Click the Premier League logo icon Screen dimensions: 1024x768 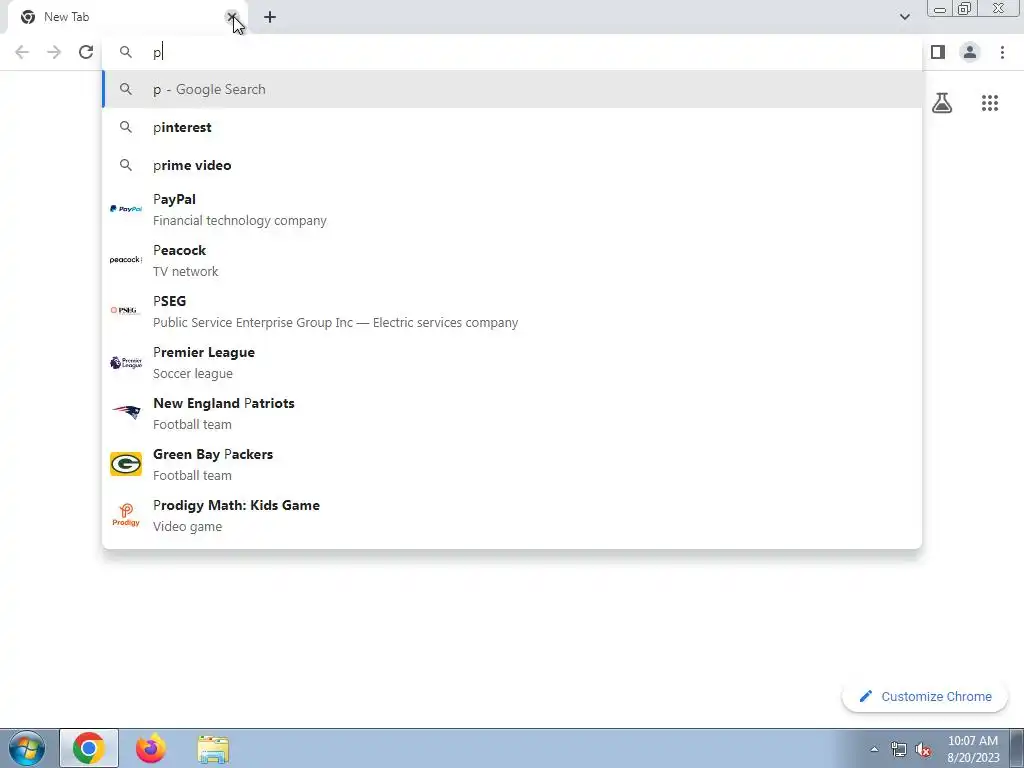[x=126, y=362]
